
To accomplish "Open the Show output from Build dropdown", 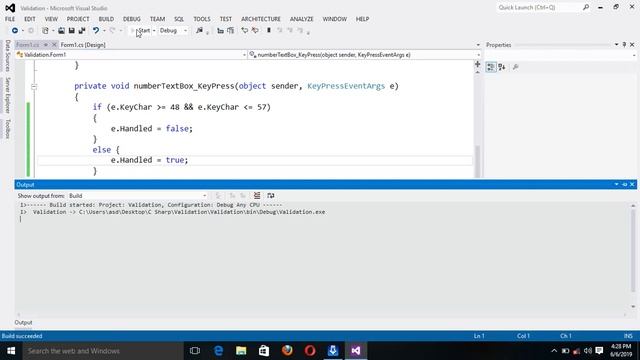I will [204, 196].
